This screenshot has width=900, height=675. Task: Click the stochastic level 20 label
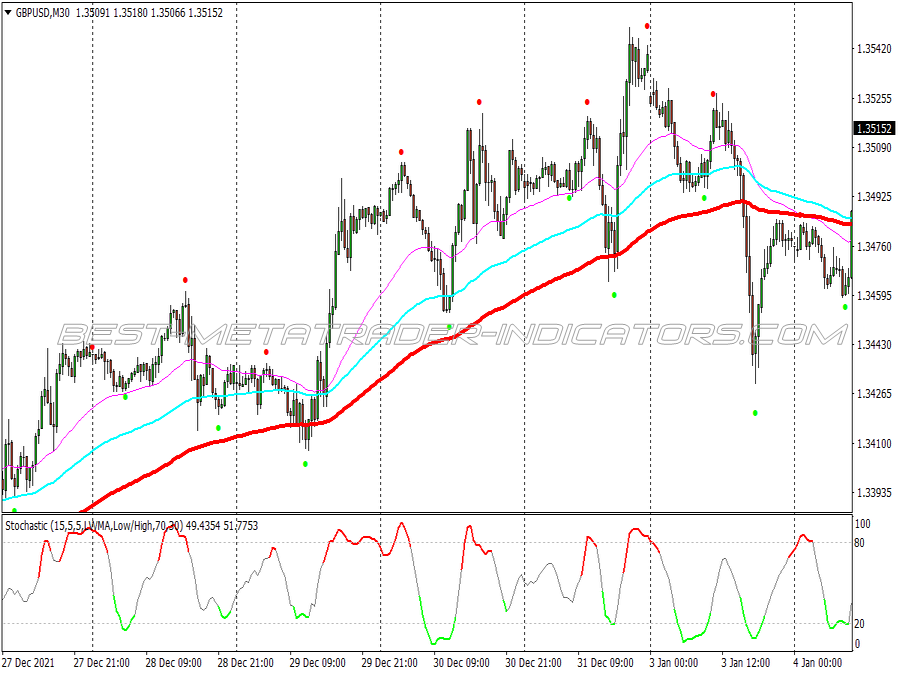859,623
